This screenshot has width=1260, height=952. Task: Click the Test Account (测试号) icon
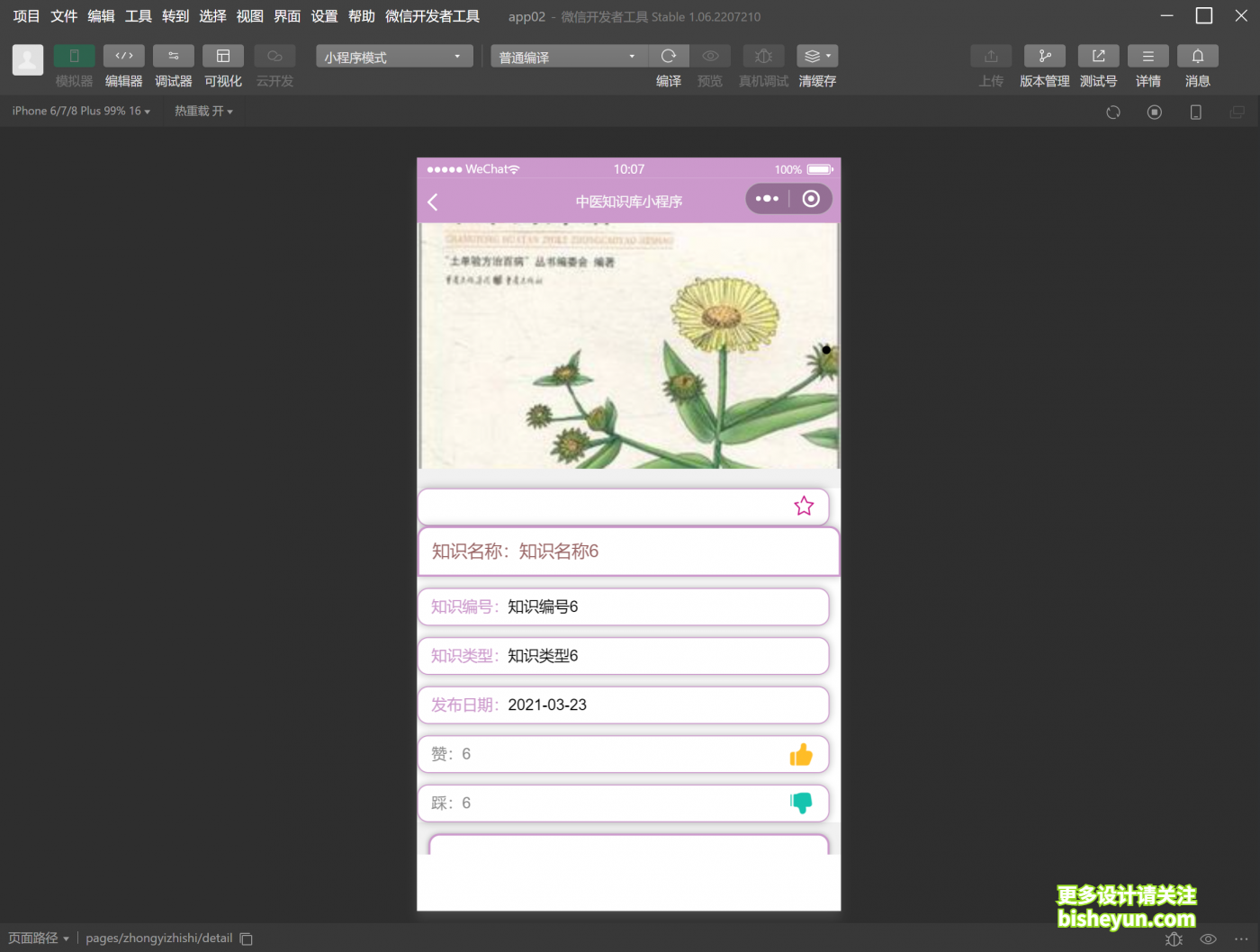pos(1099,56)
